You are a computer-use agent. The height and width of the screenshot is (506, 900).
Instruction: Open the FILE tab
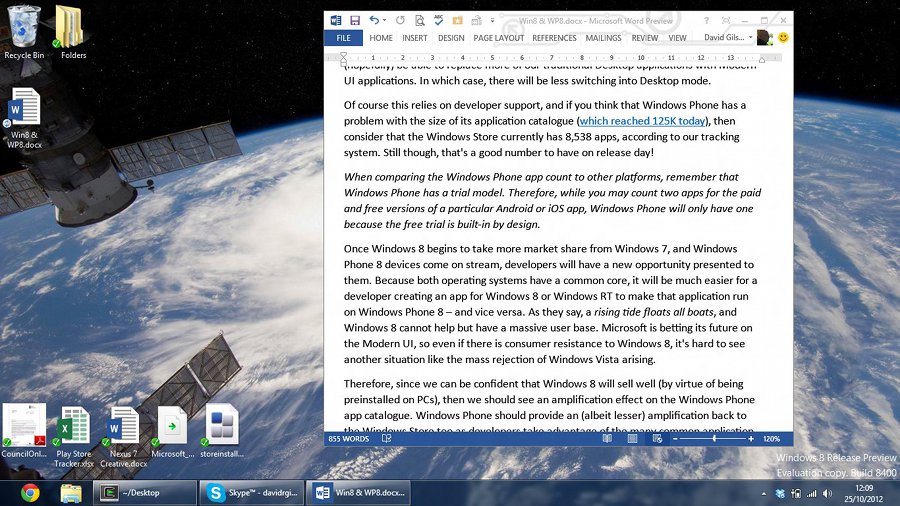pyautogui.click(x=343, y=38)
